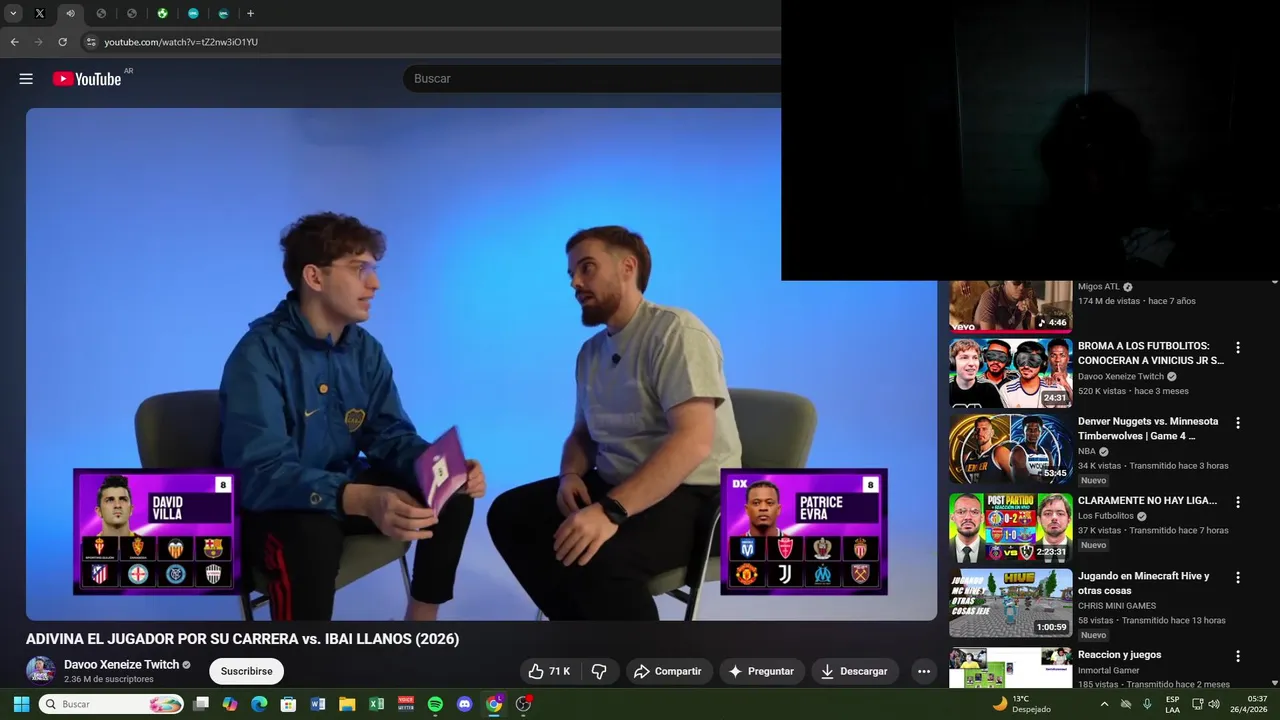Click the address bar URL
1280x720 pixels.
[x=181, y=42]
